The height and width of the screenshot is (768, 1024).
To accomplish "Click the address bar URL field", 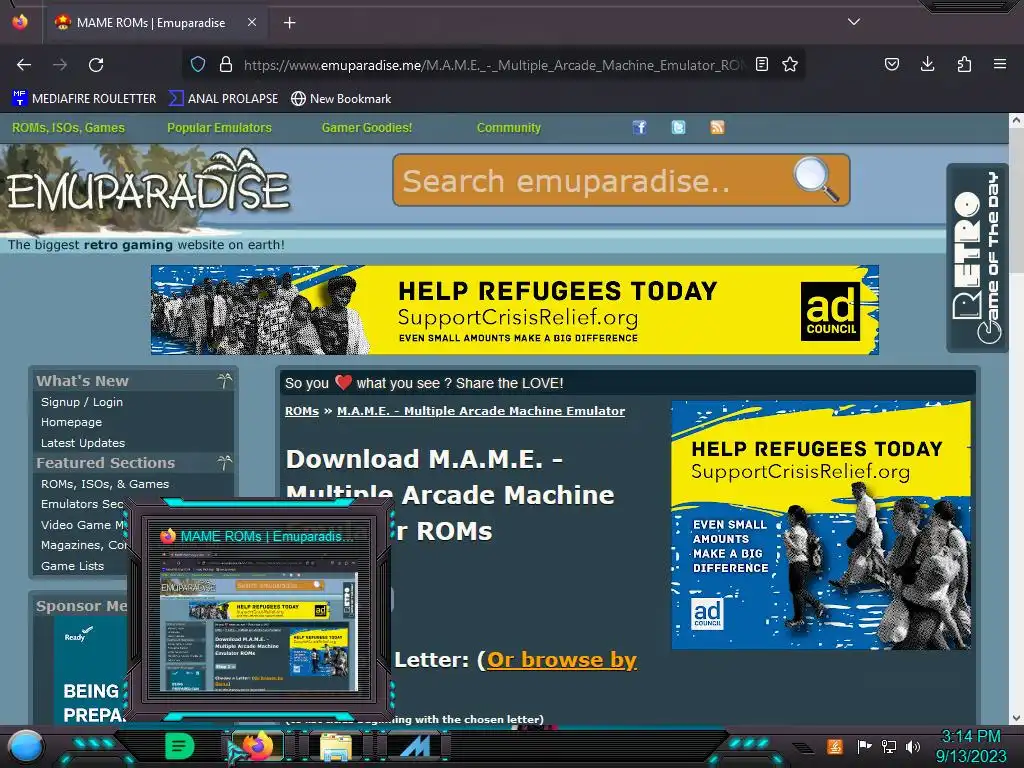I will 493,65.
